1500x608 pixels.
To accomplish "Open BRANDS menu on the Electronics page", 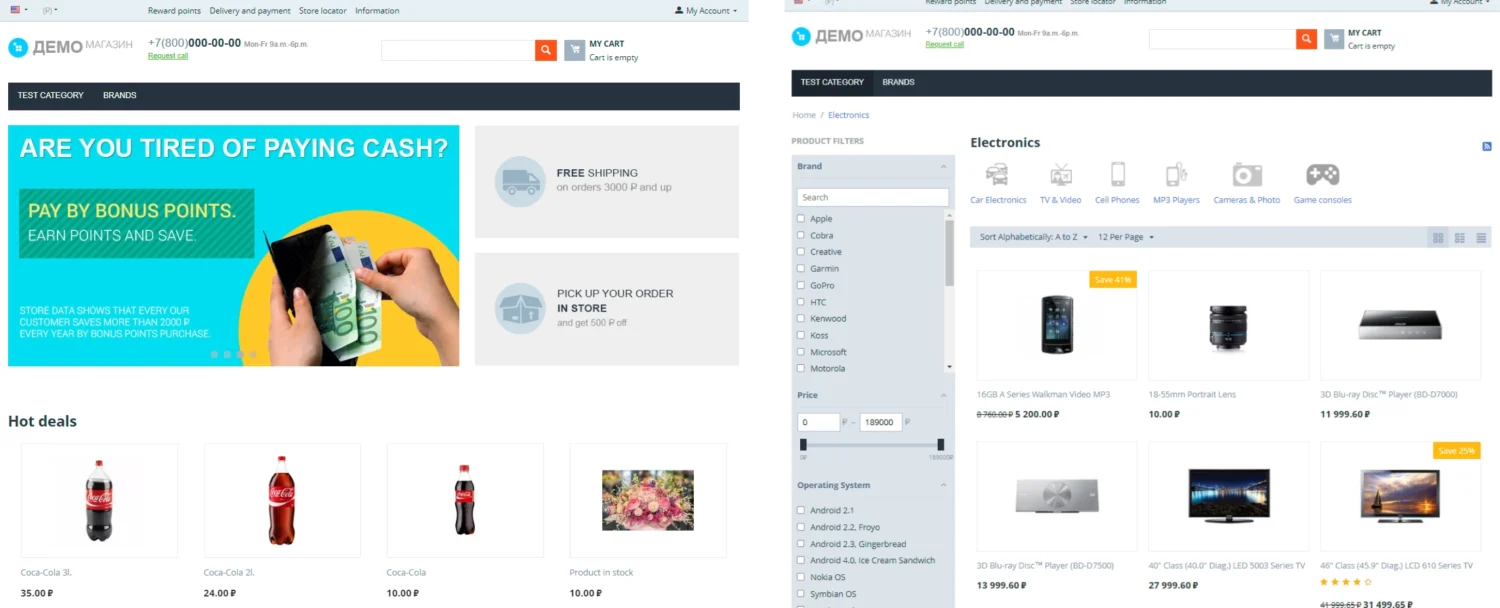I will point(898,82).
